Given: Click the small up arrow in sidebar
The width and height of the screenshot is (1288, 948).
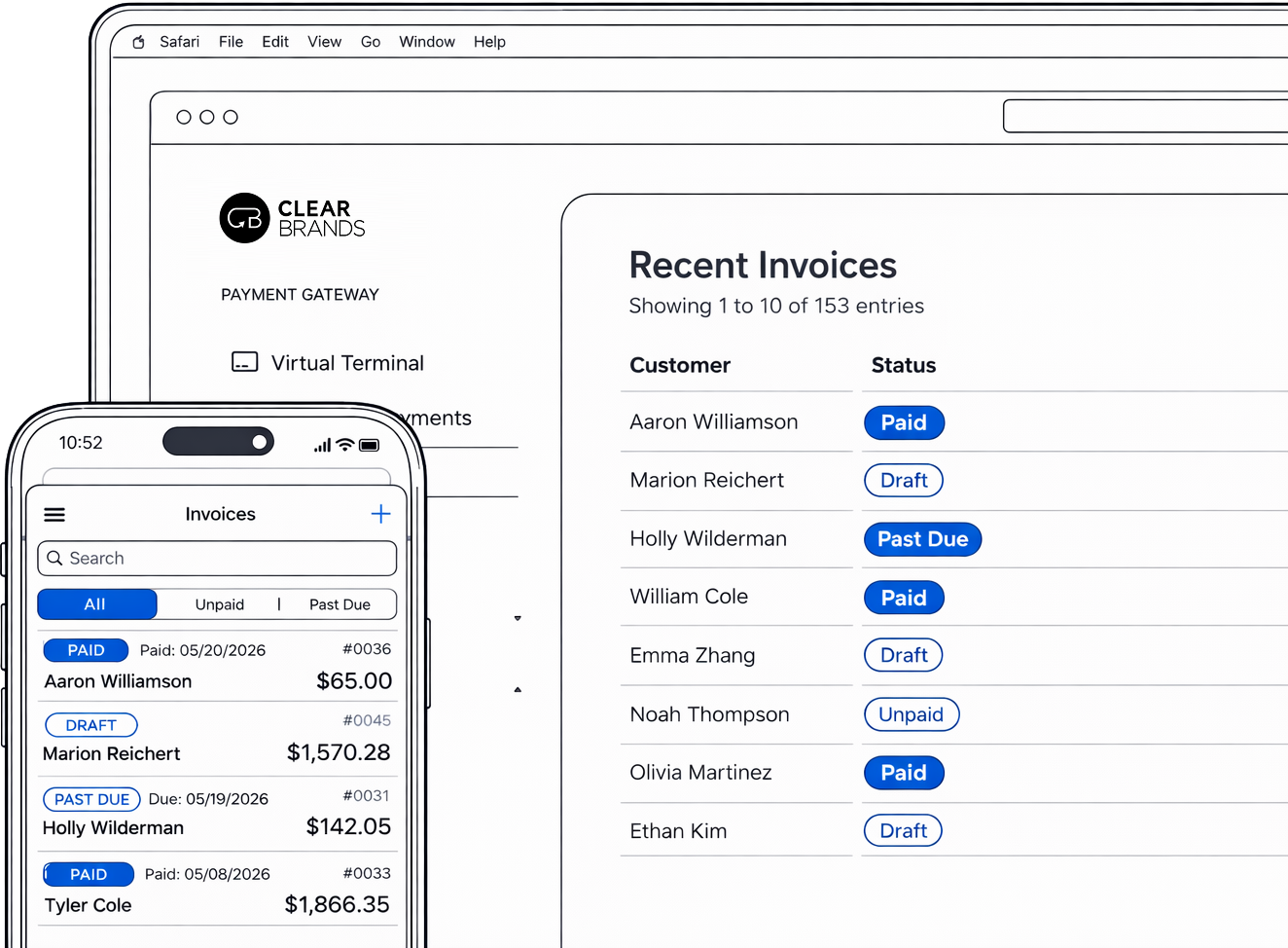Looking at the screenshot, I should (518, 689).
